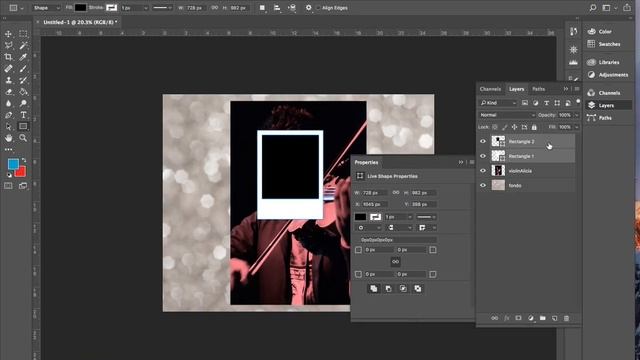This screenshot has height=360, width=640.
Task: Toggle width-height link in Properties panel
Action: pos(396,192)
